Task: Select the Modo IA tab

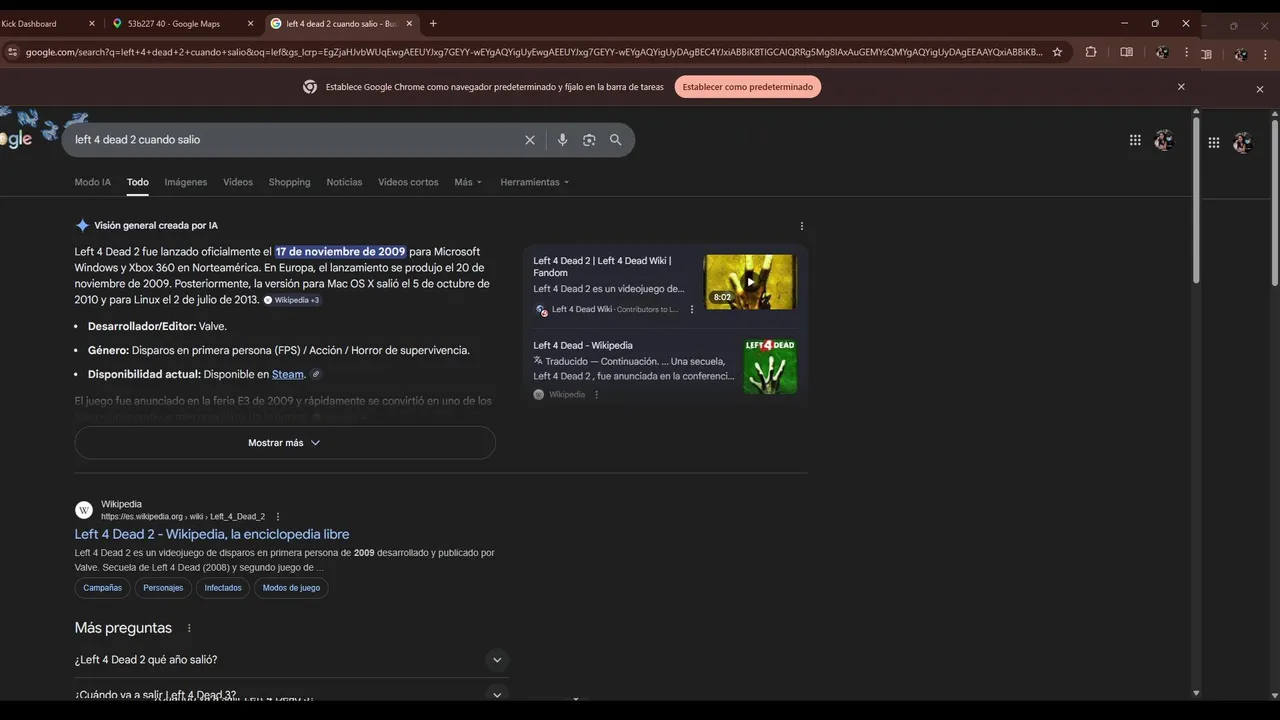Action: (x=93, y=182)
